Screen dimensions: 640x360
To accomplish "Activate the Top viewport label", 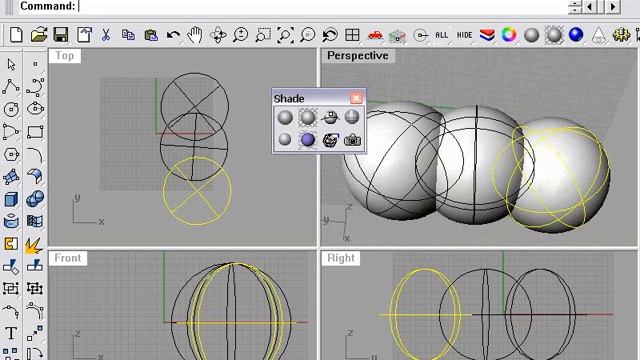I will click(x=65, y=56).
